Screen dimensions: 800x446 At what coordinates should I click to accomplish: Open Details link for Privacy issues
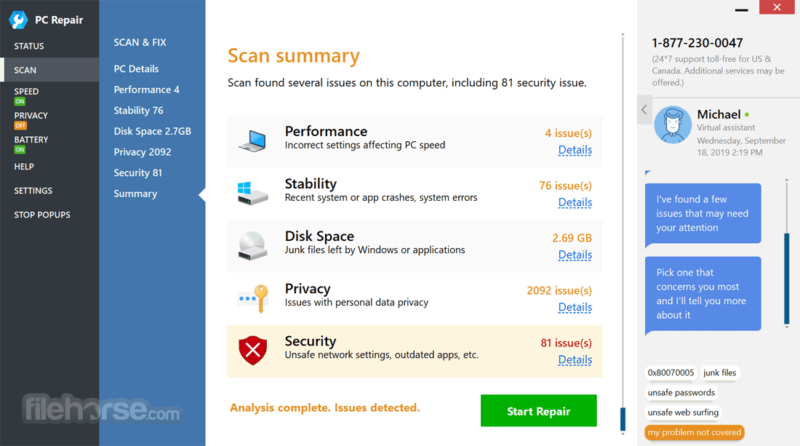click(x=575, y=307)
